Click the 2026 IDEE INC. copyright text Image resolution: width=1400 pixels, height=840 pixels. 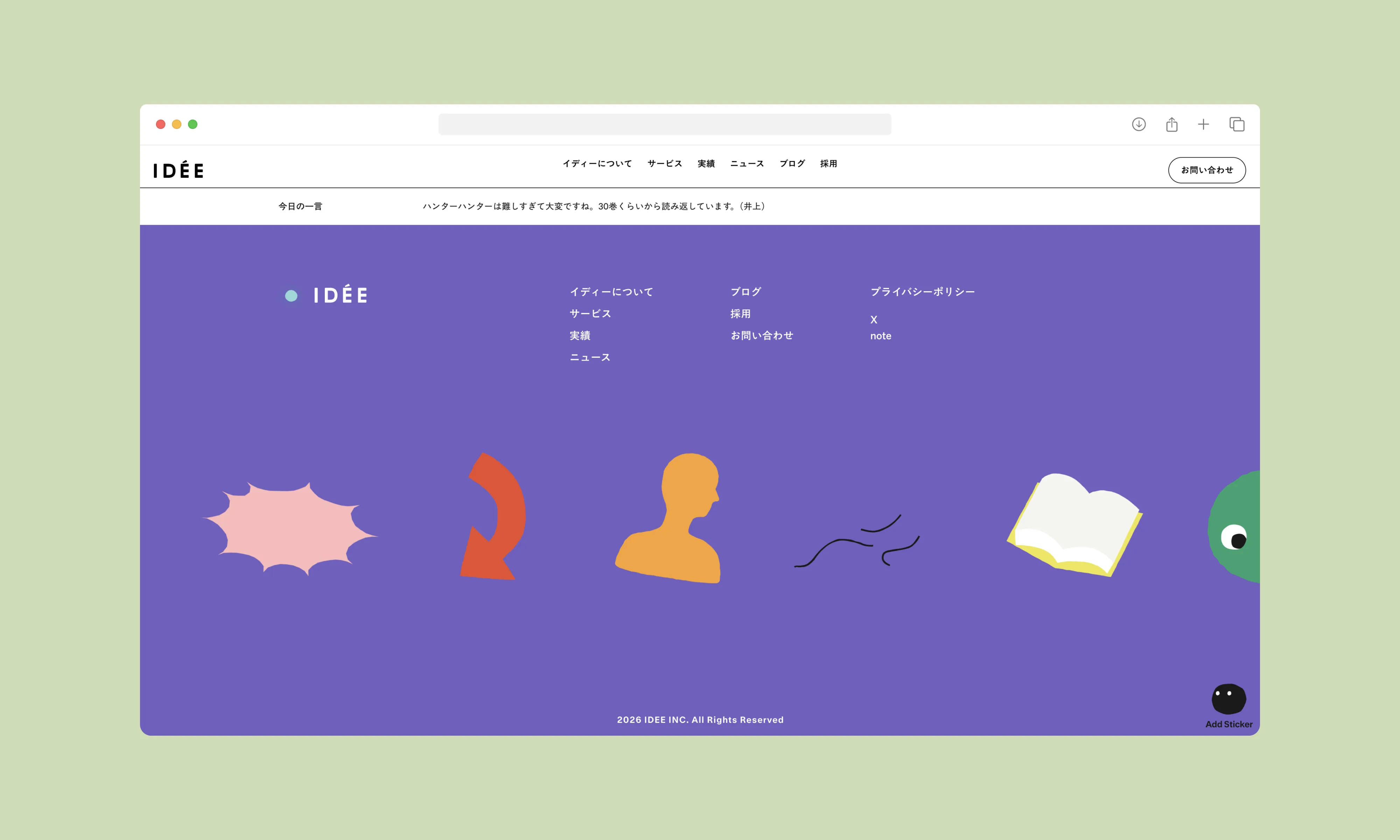tap(700, 720)
